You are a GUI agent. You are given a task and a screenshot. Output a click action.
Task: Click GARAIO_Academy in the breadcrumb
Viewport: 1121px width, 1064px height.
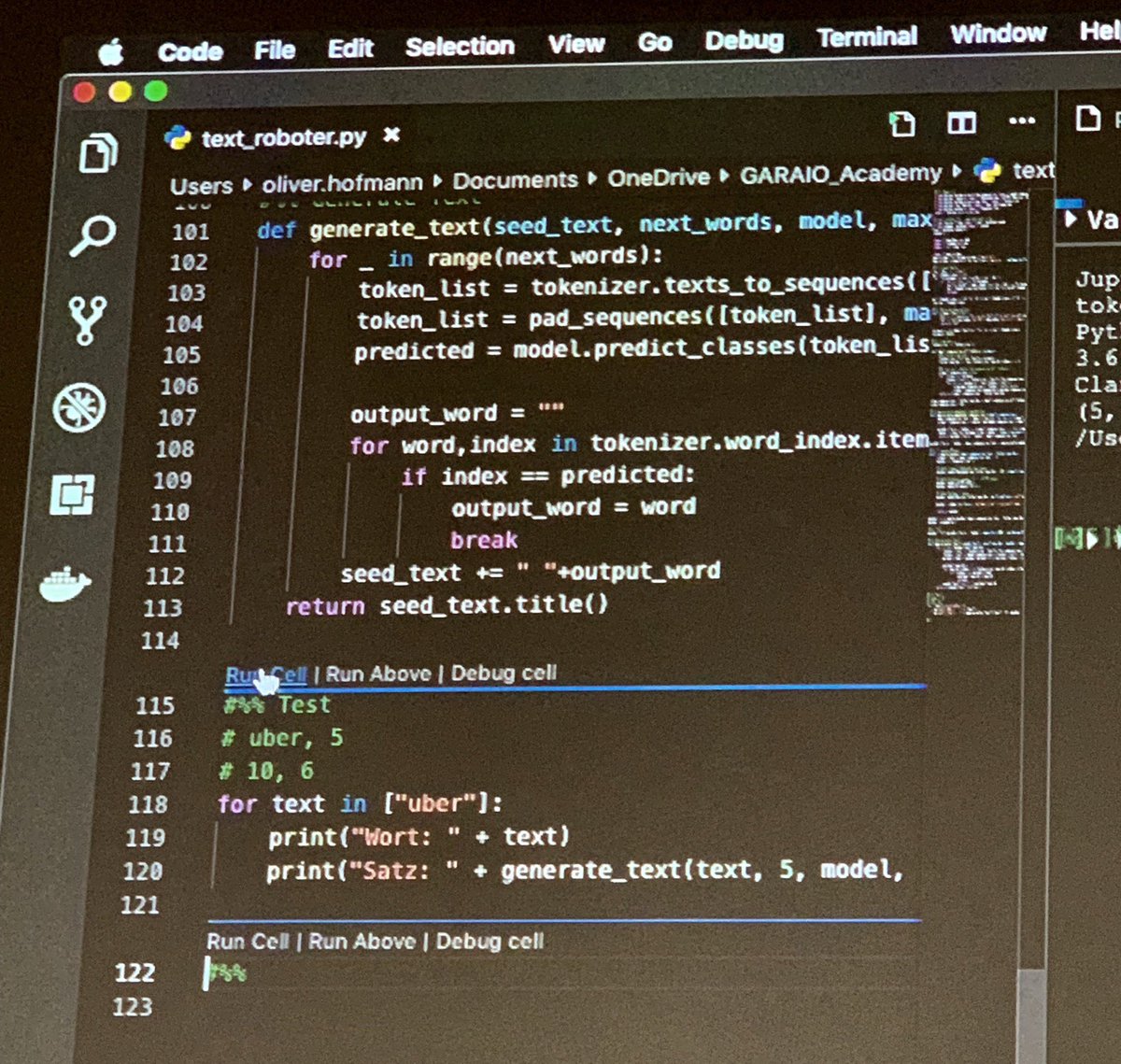click(x=841, y=174)
